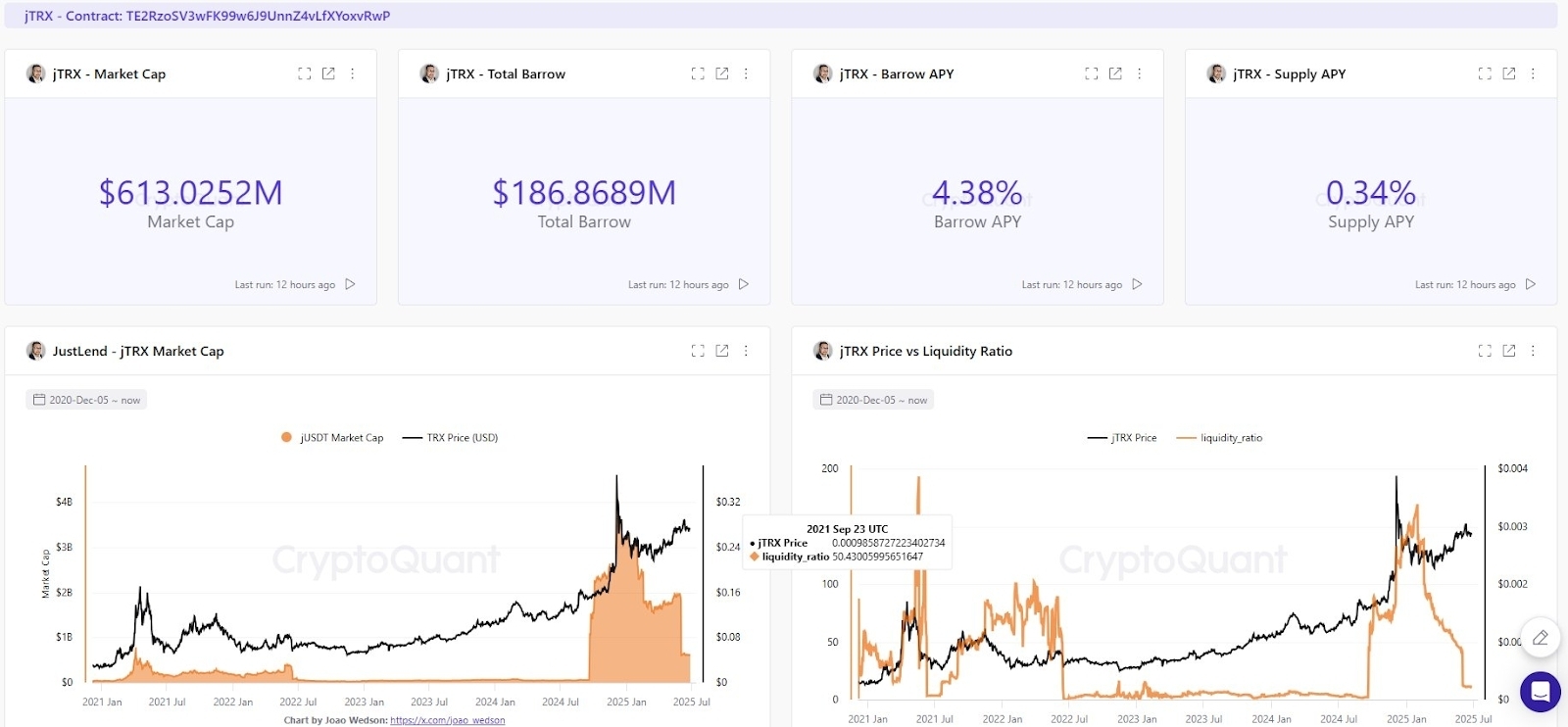Open jTRX Barrow APY more options menu
The width and height of the screenshot is (1568, 727).
coord(1139,73)
